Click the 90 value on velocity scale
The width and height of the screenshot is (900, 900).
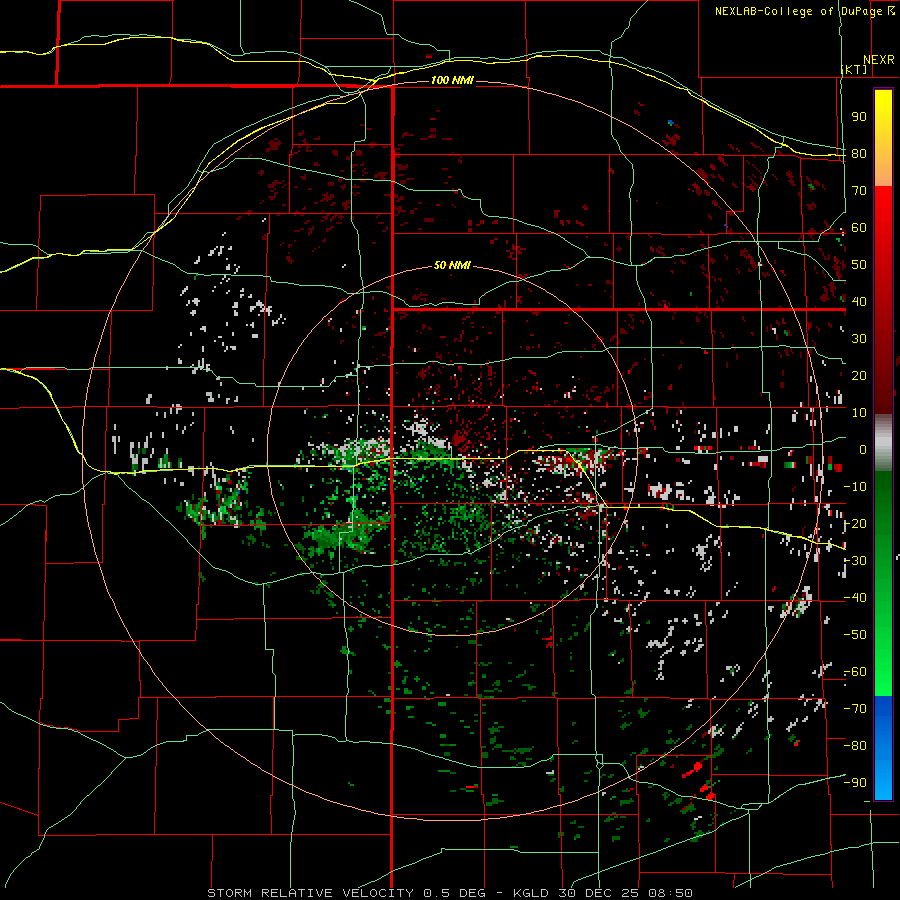[x=859, y=117]
